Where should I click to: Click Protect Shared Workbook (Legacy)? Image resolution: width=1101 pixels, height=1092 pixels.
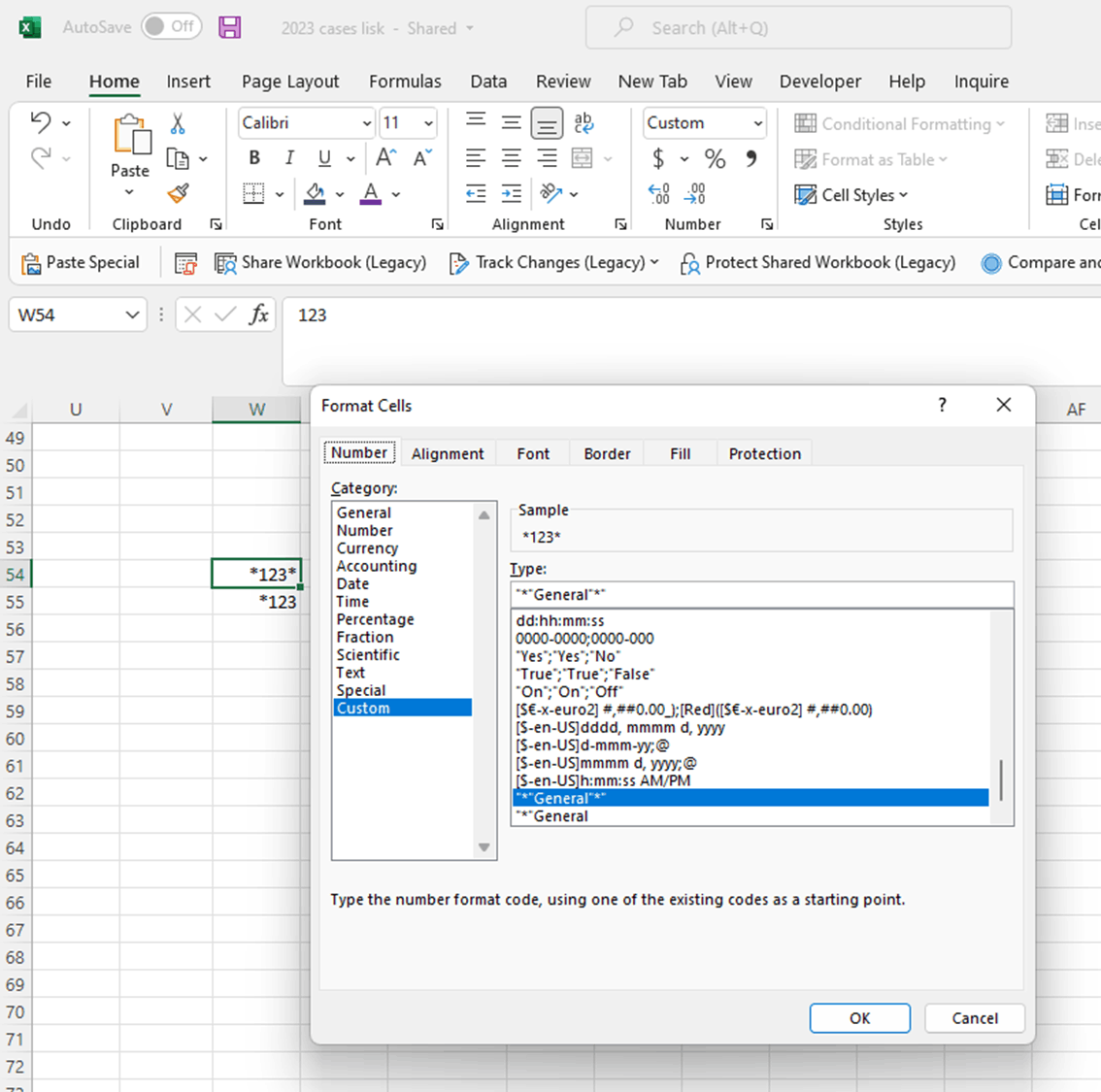point(818,263)
